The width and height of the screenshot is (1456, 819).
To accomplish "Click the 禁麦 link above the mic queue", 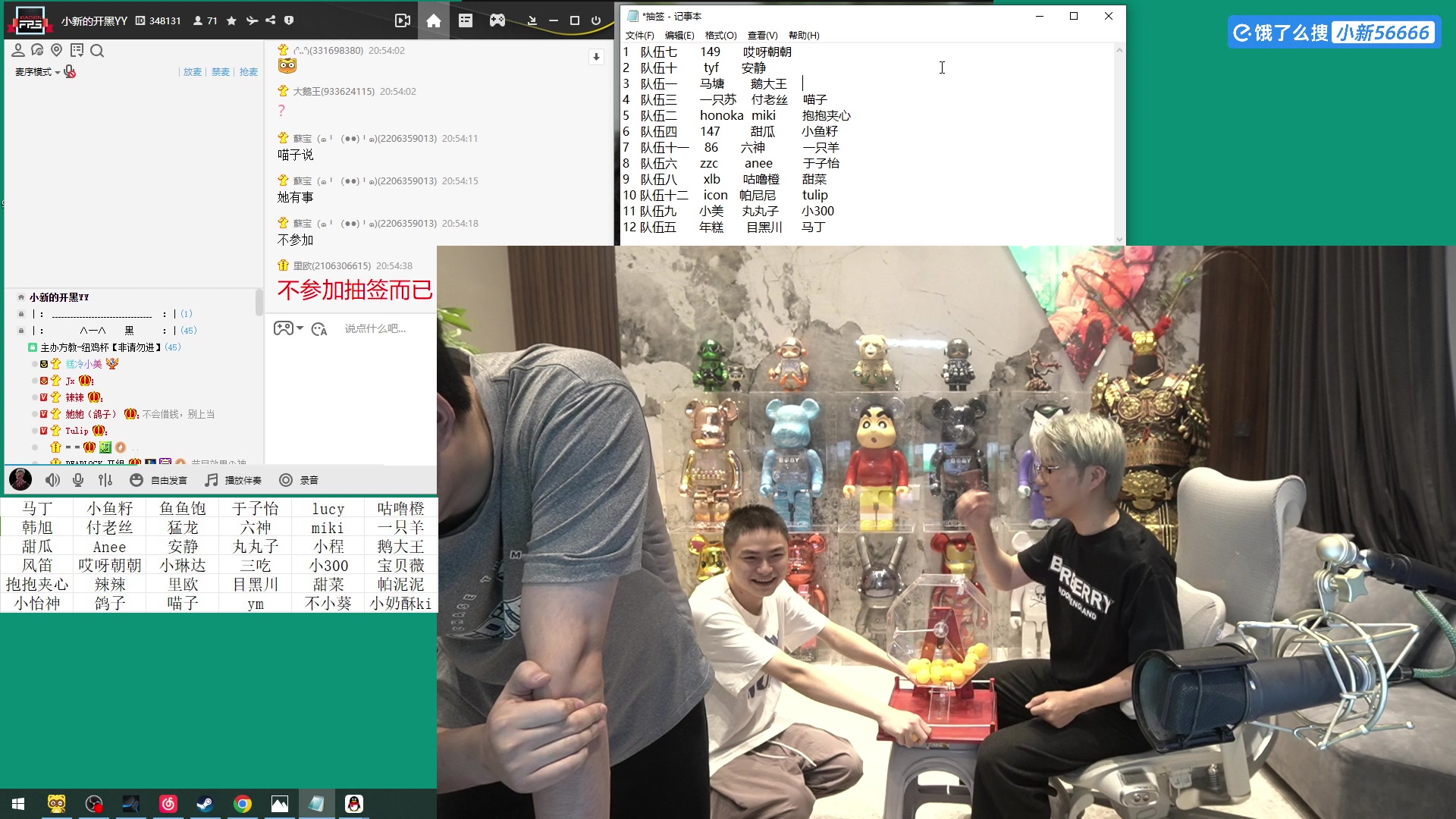I will coord(221,71).
